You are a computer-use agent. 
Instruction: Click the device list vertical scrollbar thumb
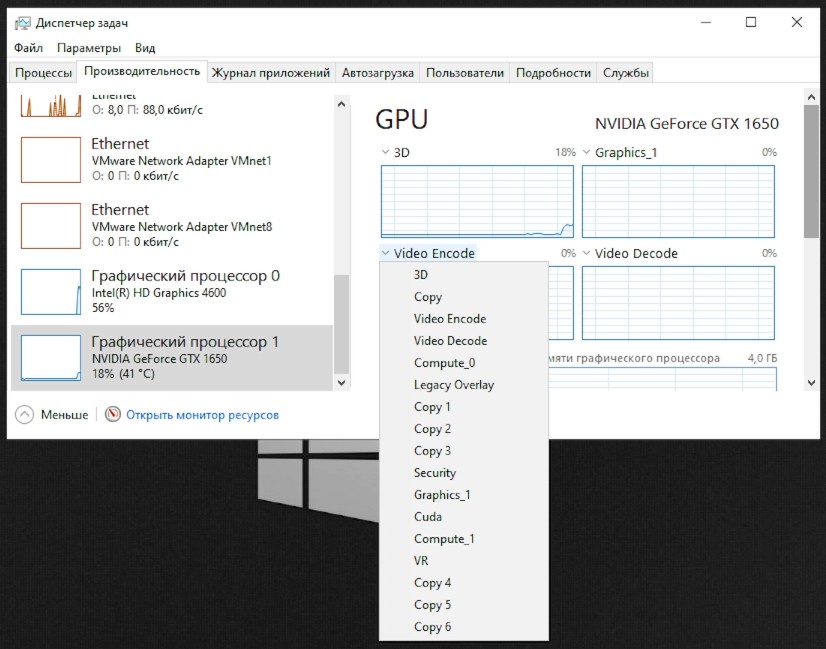(x=341, y=324)
